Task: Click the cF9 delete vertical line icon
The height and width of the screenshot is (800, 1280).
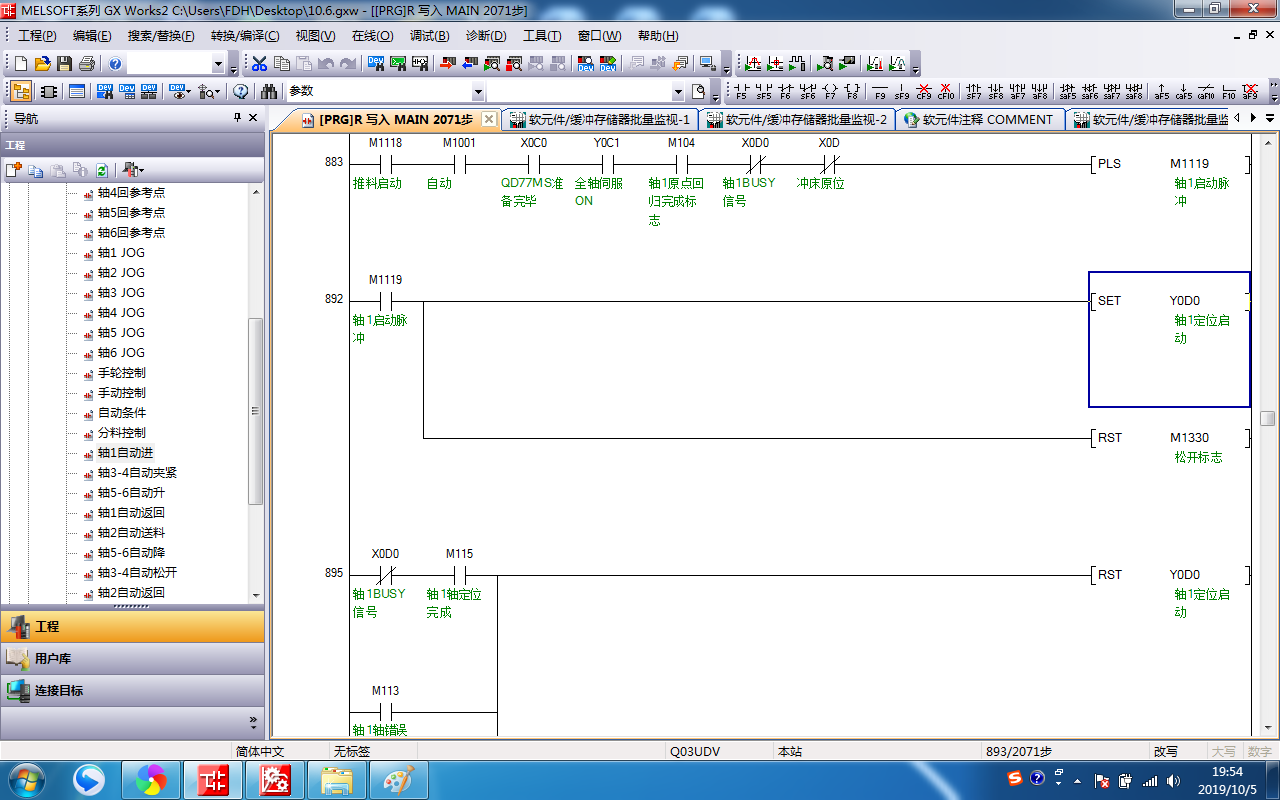Action: [x=923, y=92]
